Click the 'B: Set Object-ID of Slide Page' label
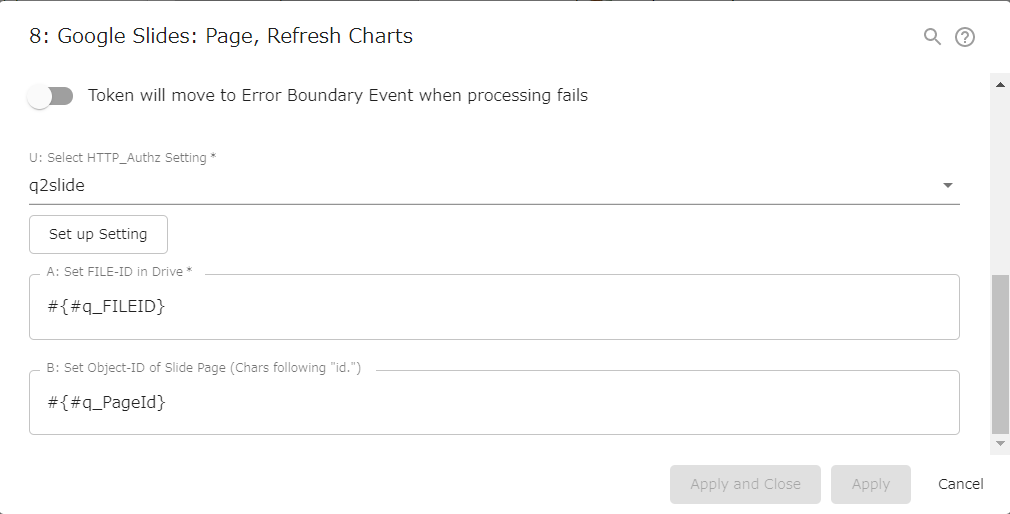Screen dimensions: 1010x514 click(x=203, y=368)
